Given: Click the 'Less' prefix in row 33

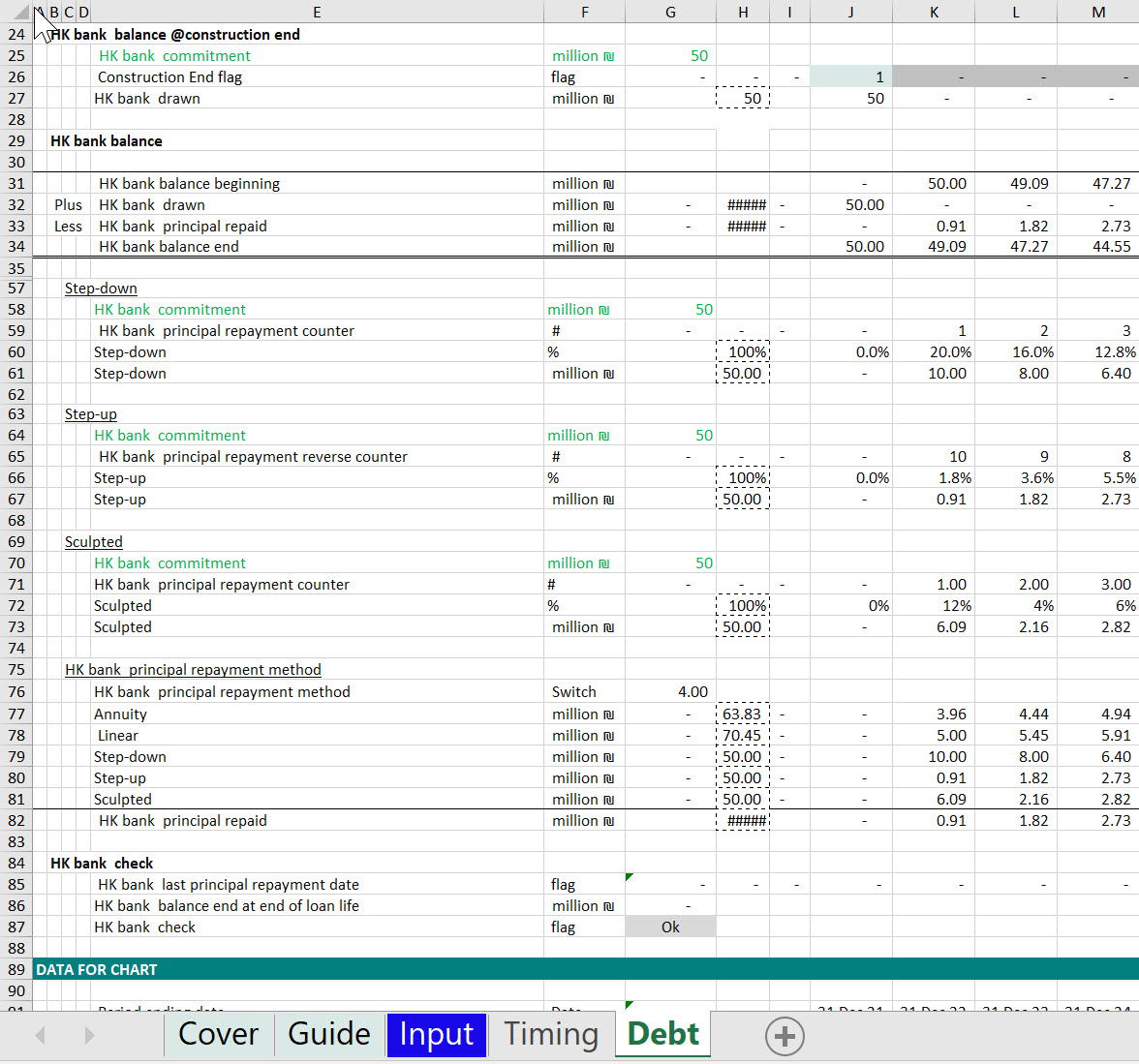Looking at the screenshot, I should pos(68,227).
